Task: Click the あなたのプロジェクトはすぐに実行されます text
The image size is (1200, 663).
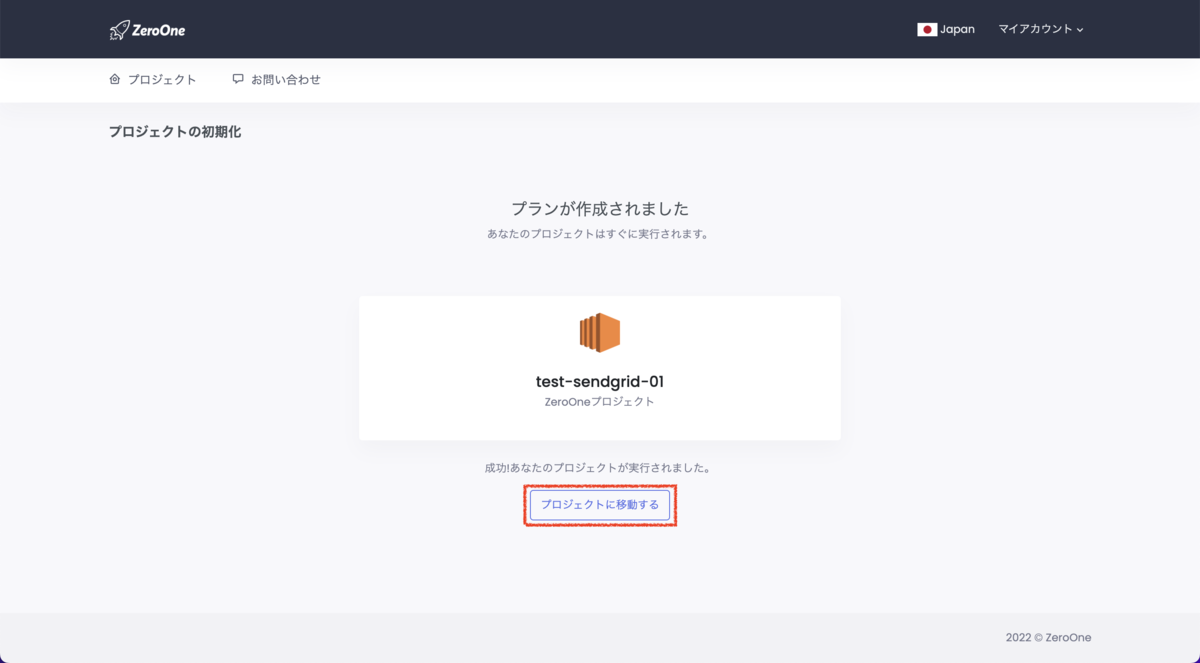Action: pos(600,234)
